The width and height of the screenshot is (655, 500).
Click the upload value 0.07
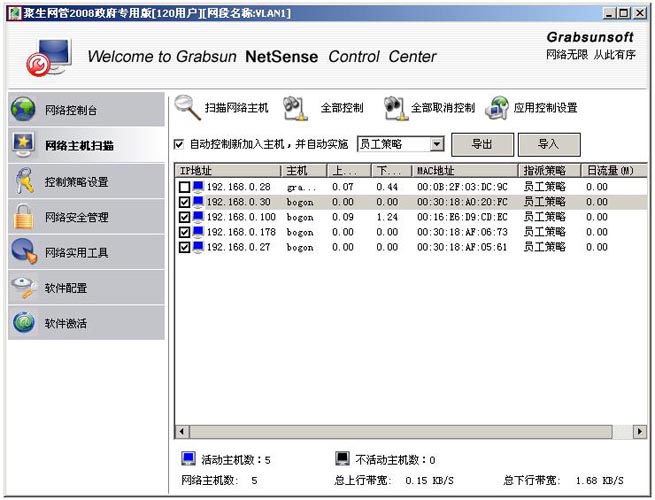tap(343, 187)
